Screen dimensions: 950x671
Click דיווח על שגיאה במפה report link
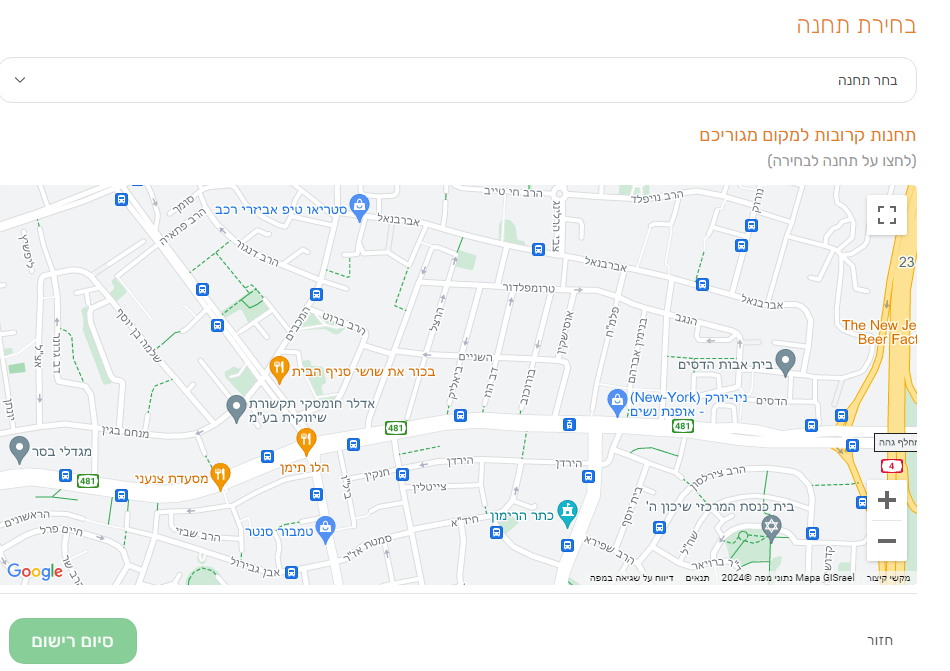pos(631,578)
